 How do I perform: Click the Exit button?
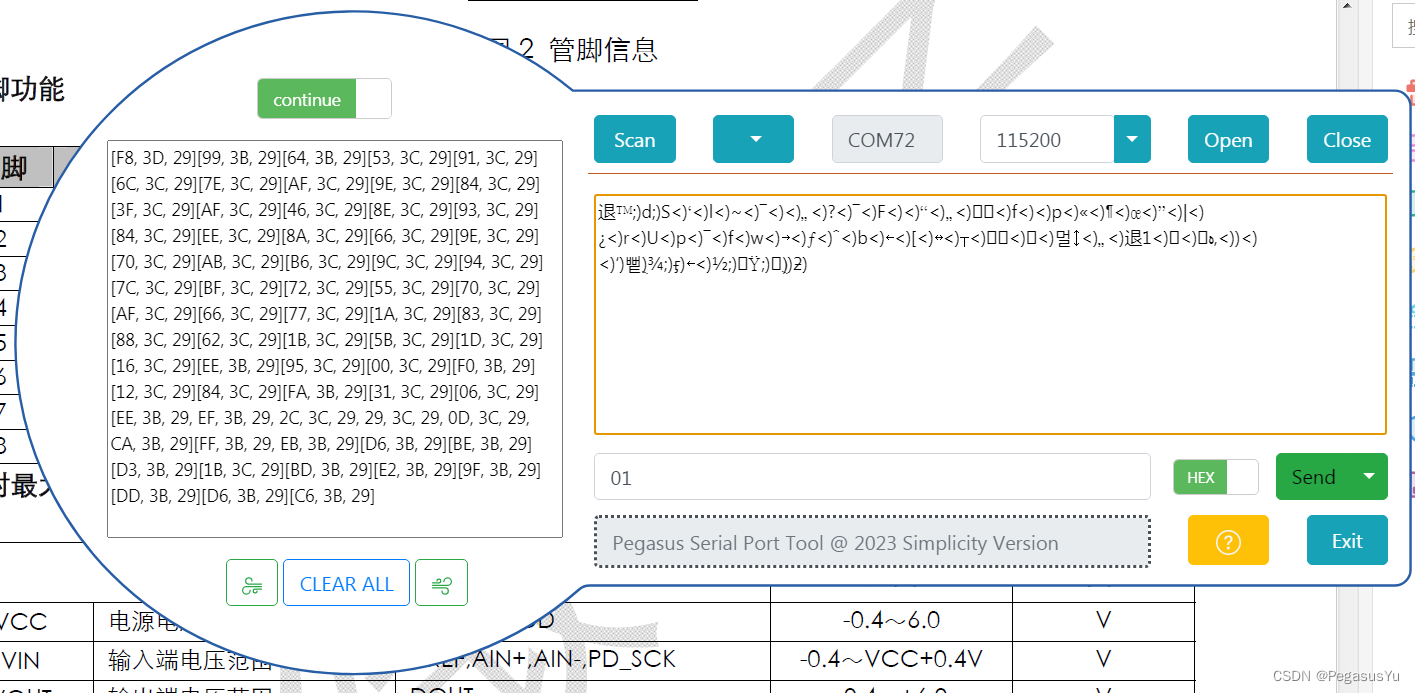tap(1346, 540)
